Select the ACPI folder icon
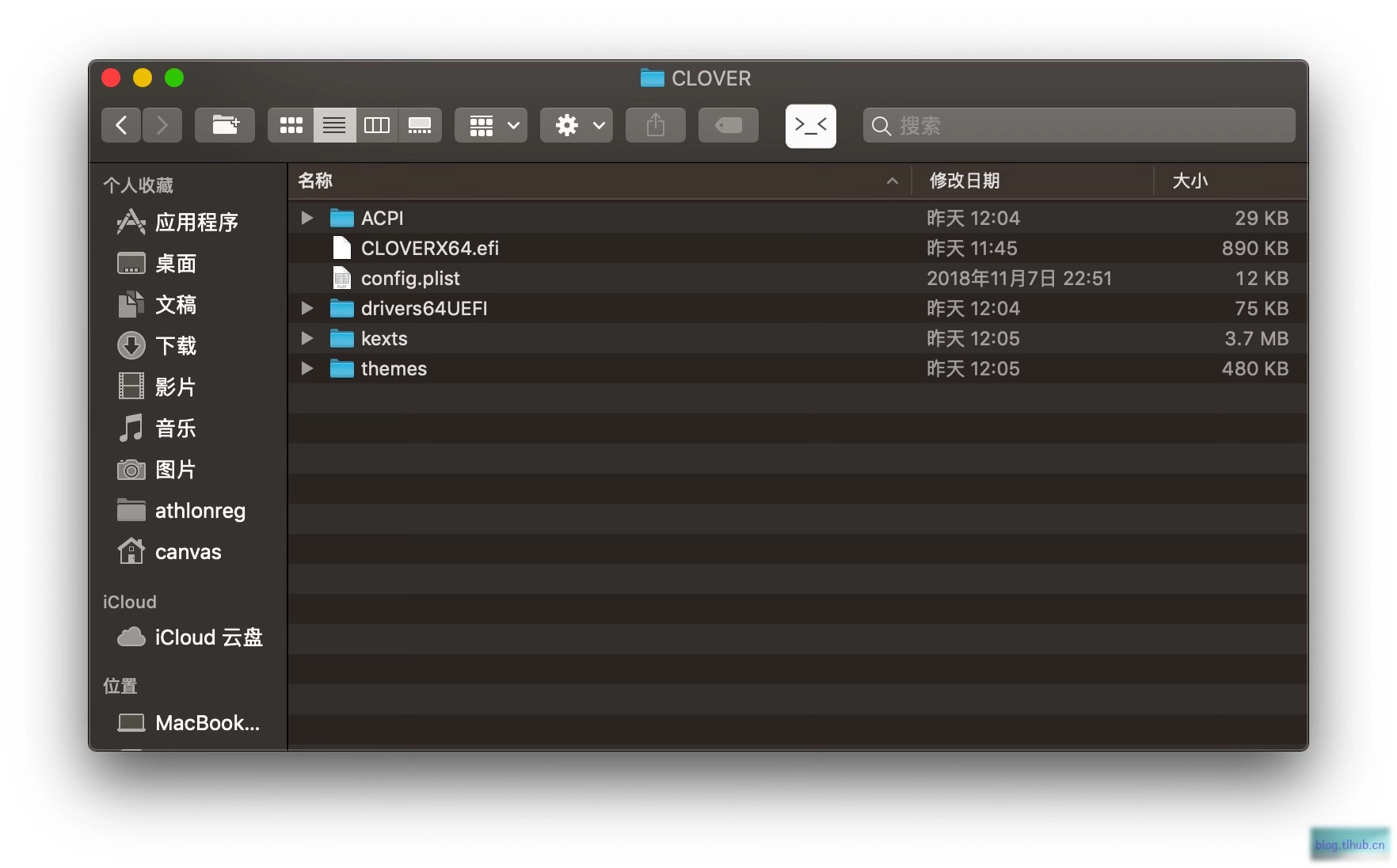This screenshot has height=868, width=1397. (341, 218)
